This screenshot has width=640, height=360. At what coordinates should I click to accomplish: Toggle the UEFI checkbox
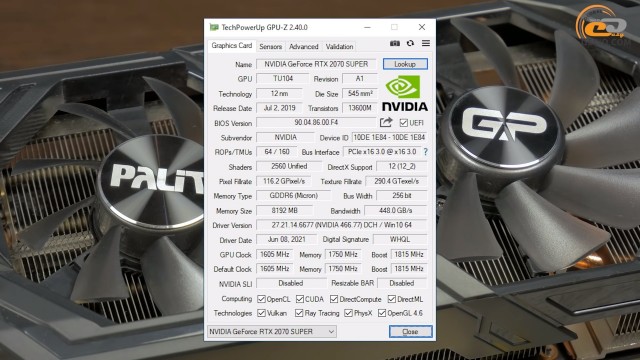[404, 122]
